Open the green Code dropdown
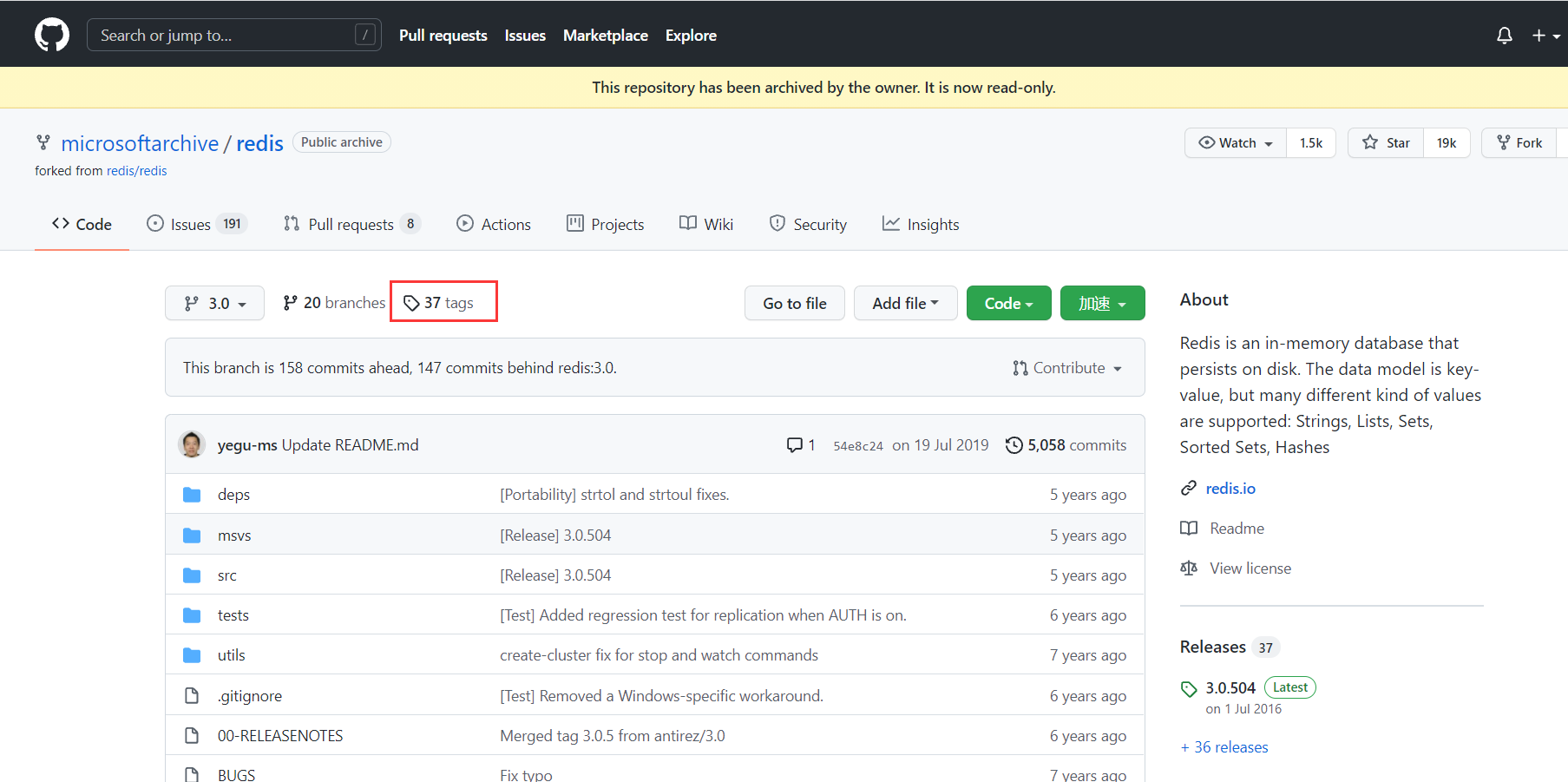This screenshot has height=782, width=1568. pyautogui.click(x=1009, y=303)
